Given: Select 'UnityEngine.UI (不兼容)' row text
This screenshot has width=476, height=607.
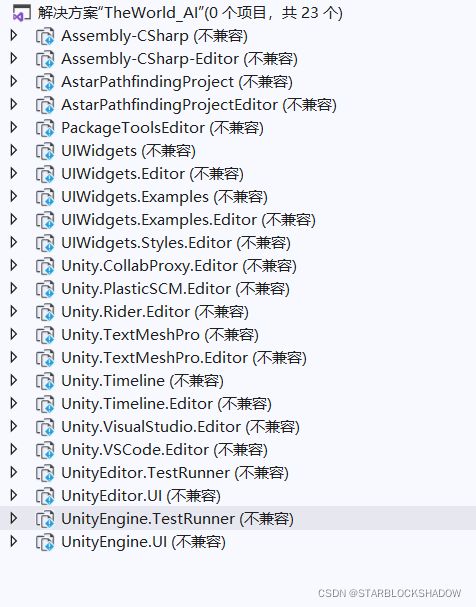Looking at the screenshot, I should click(x=143, y=542).
